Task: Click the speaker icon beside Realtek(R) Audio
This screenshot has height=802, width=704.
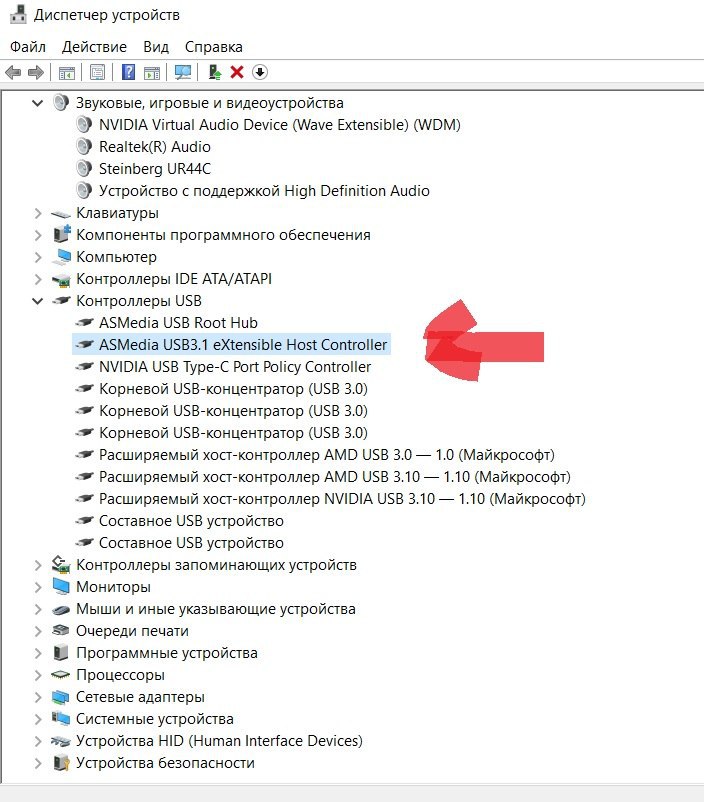Action: click(84, 147)
